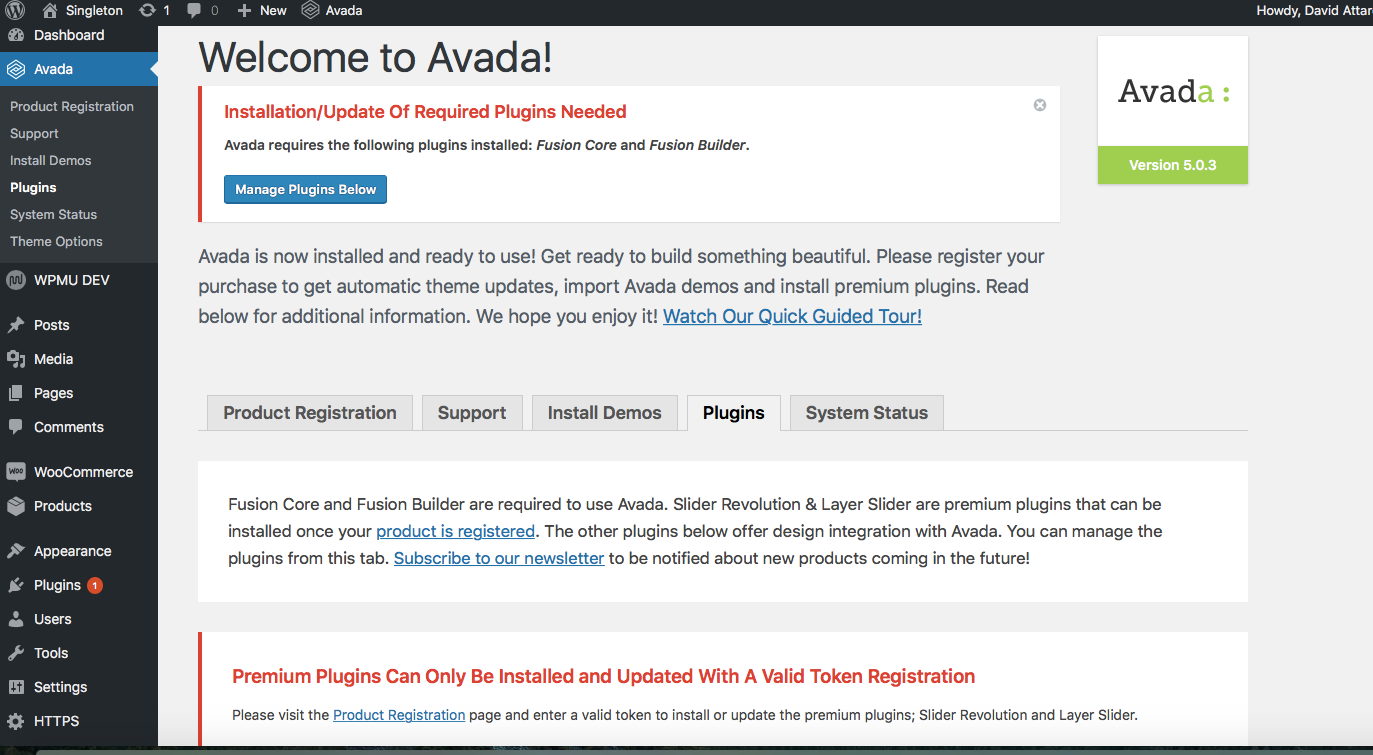
Task: Switch to the Install Demos tab
Action: point(604,412)
